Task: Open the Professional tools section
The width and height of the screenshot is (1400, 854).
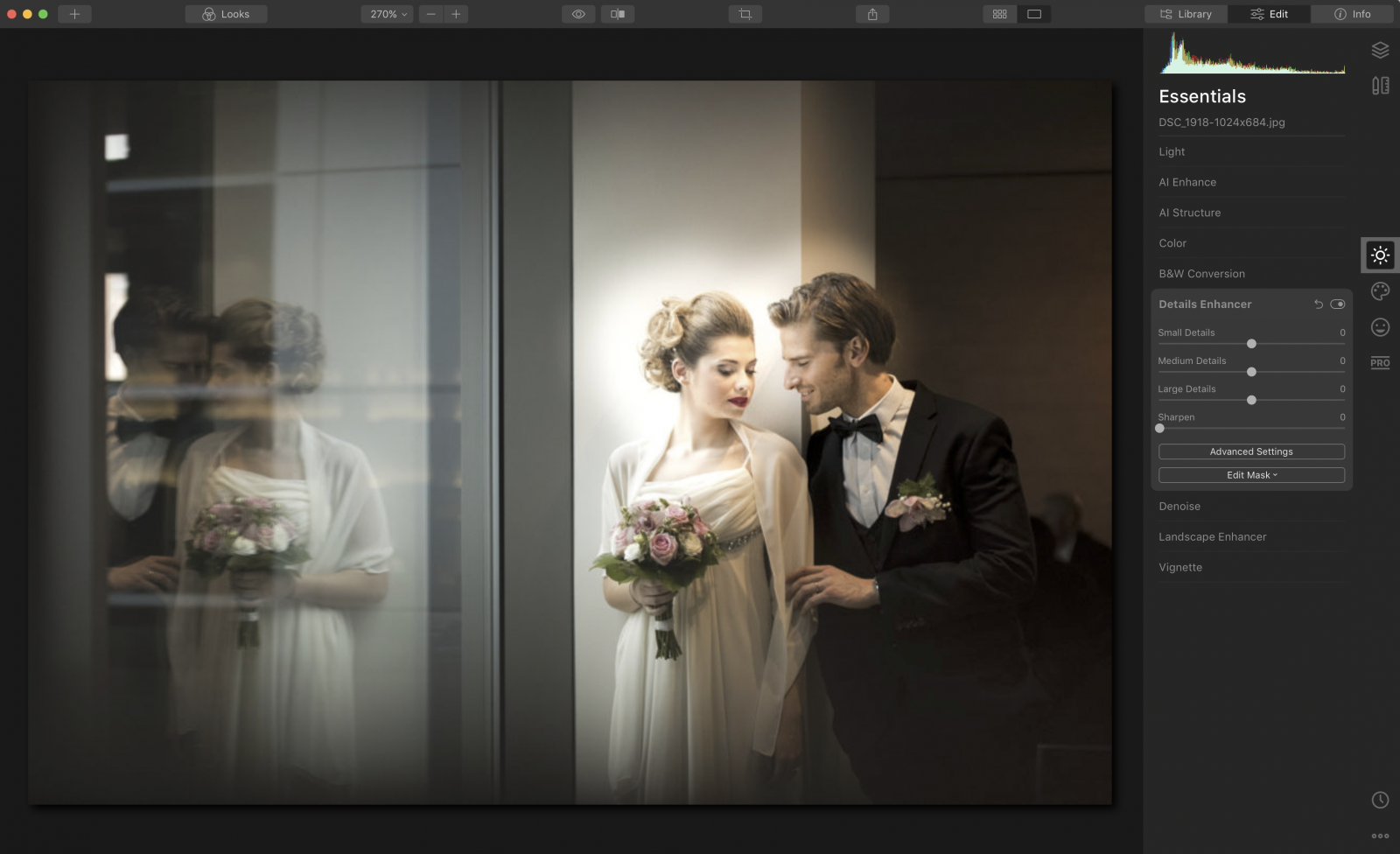Action: click(x=1380, y=362)
